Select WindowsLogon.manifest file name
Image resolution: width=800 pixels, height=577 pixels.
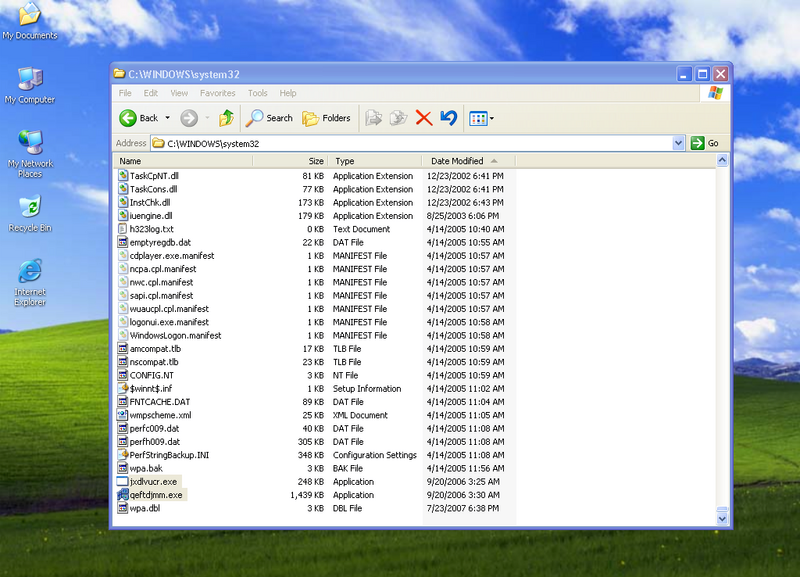tap(176, 335)
